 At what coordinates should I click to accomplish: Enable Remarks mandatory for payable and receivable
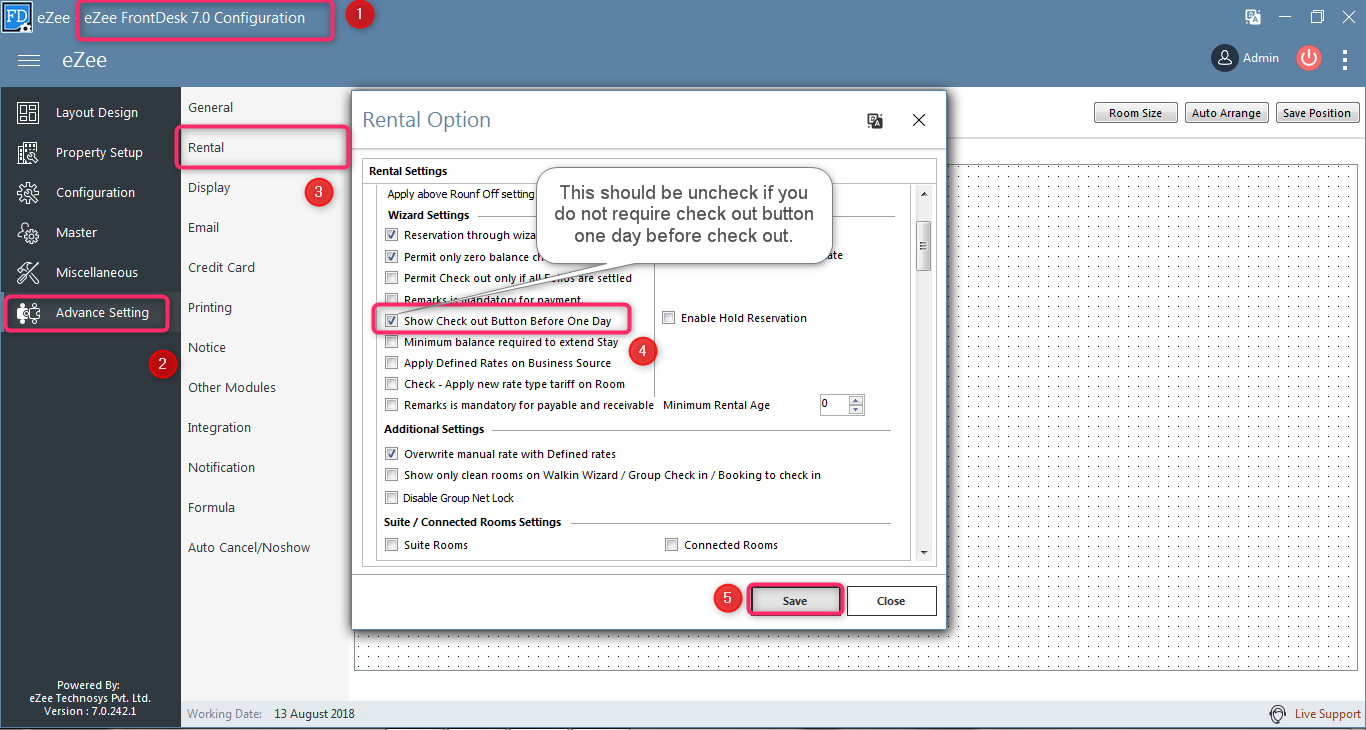click(392, 405)
